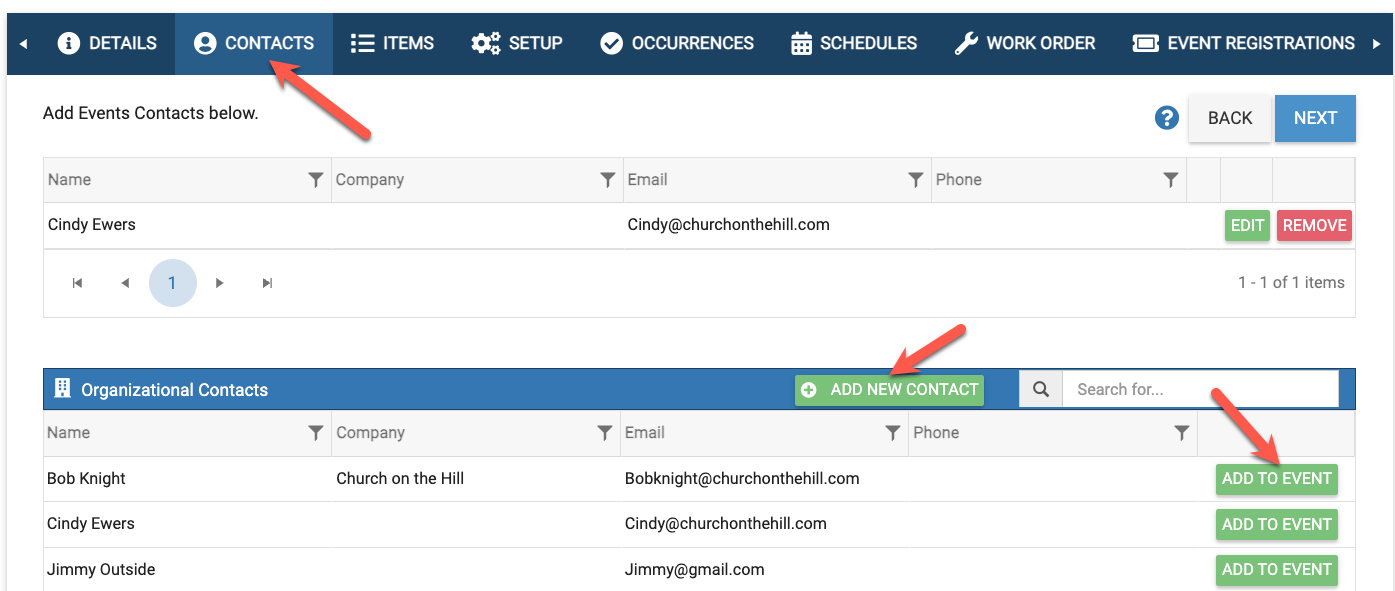The image size is (1395, 591).
Task: Open filter dropdown for Organizational Phone column
Action: [1181, 433]
